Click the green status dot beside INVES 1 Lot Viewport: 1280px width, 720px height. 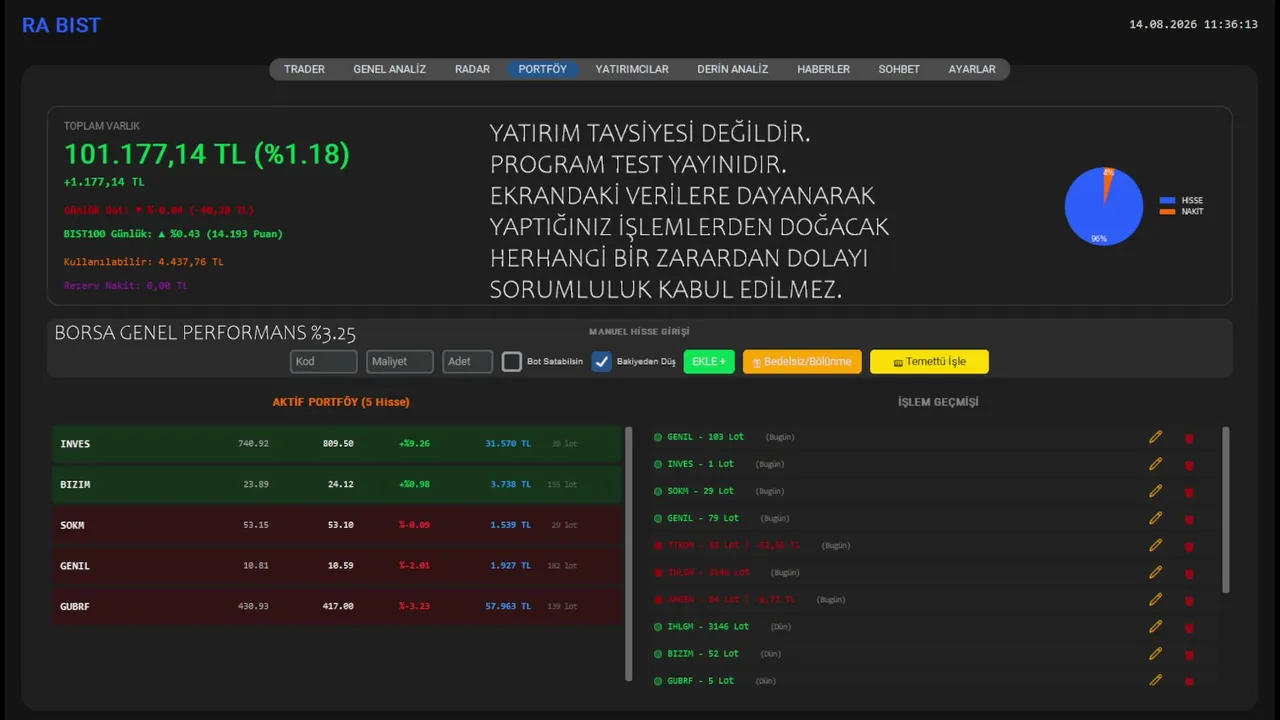658,464
